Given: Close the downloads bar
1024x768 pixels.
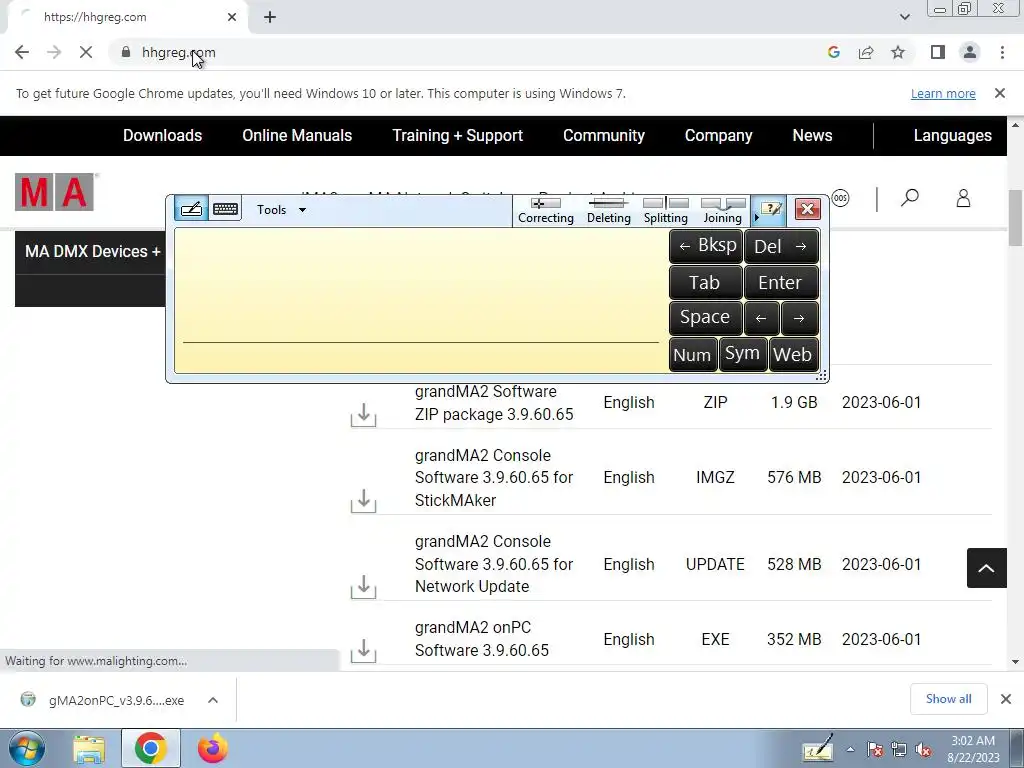Looking at the screenshot, I should point(1006,699).
